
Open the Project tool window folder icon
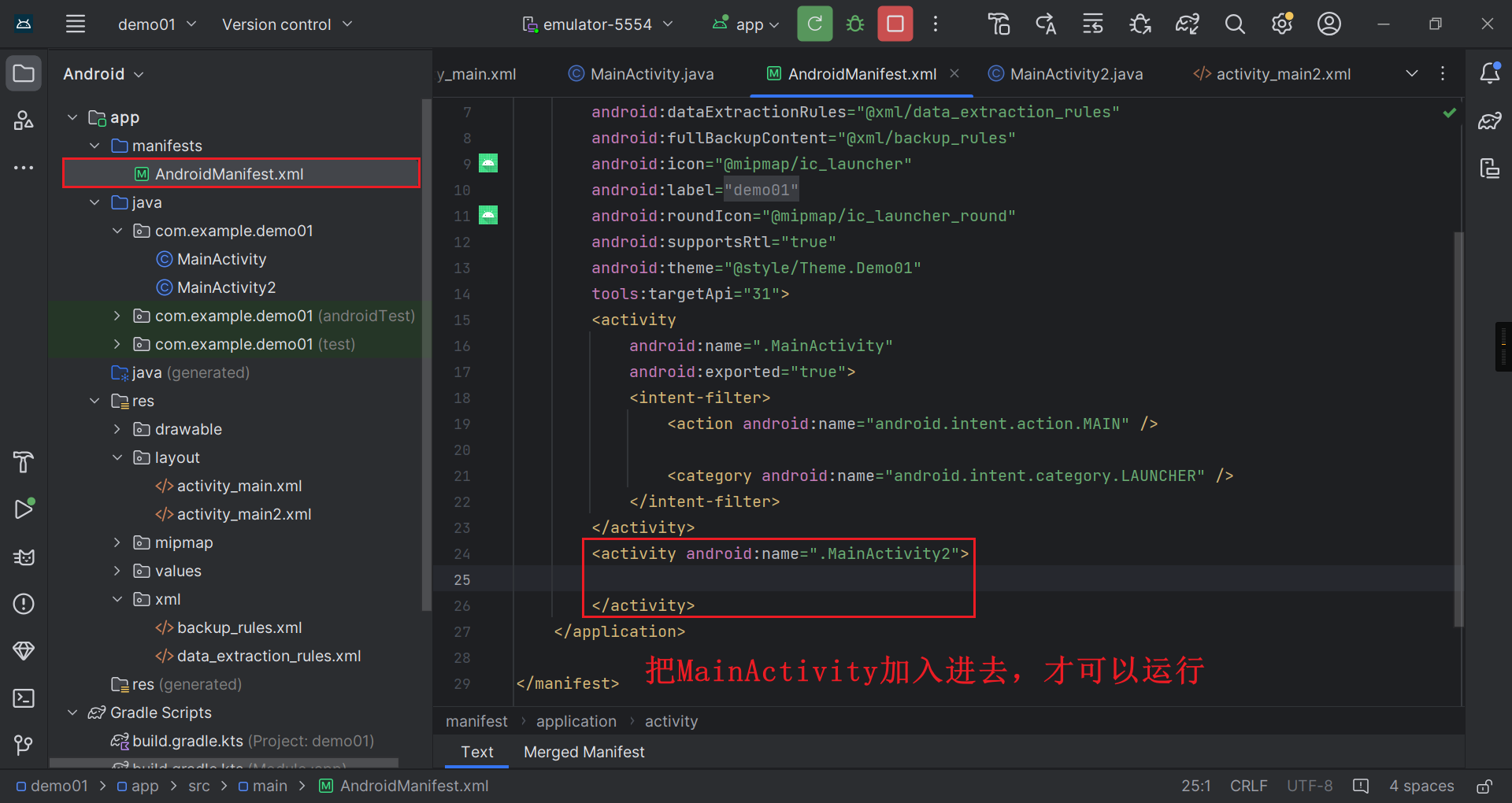tap(24, 74)
